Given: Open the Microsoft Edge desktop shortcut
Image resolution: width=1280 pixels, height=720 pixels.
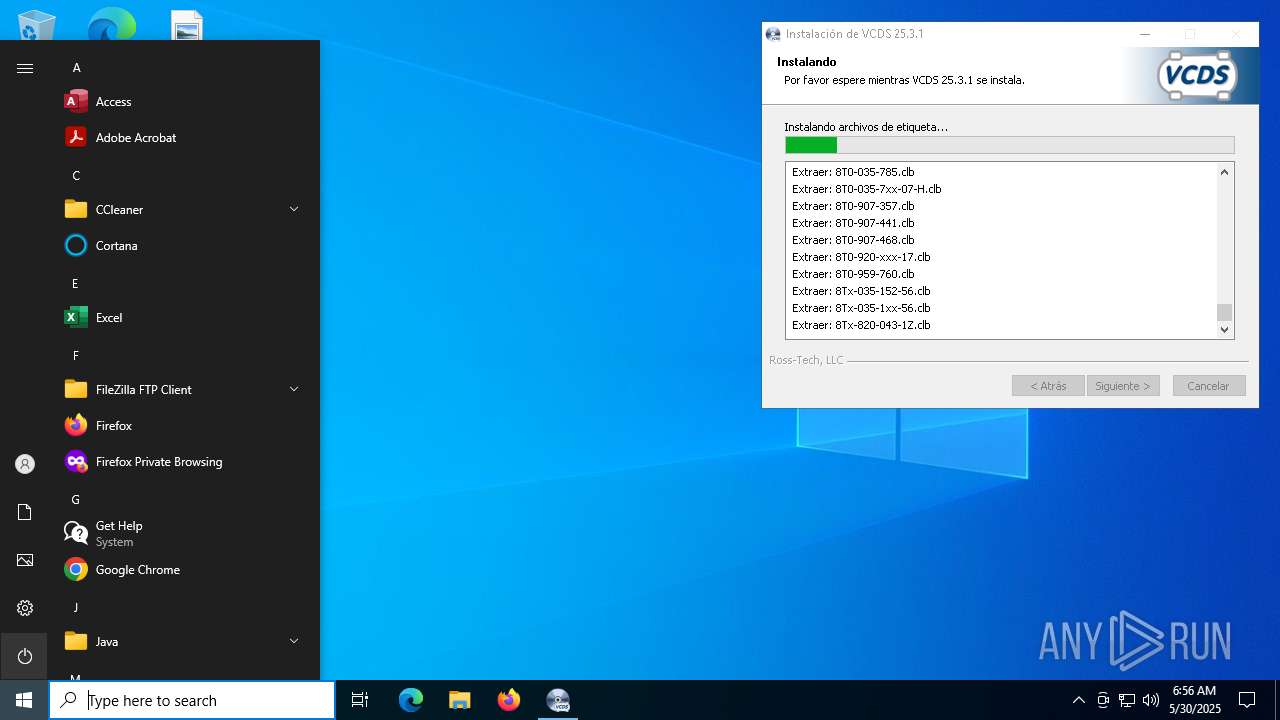Looking at the screenshot, I should click(111, 24).
